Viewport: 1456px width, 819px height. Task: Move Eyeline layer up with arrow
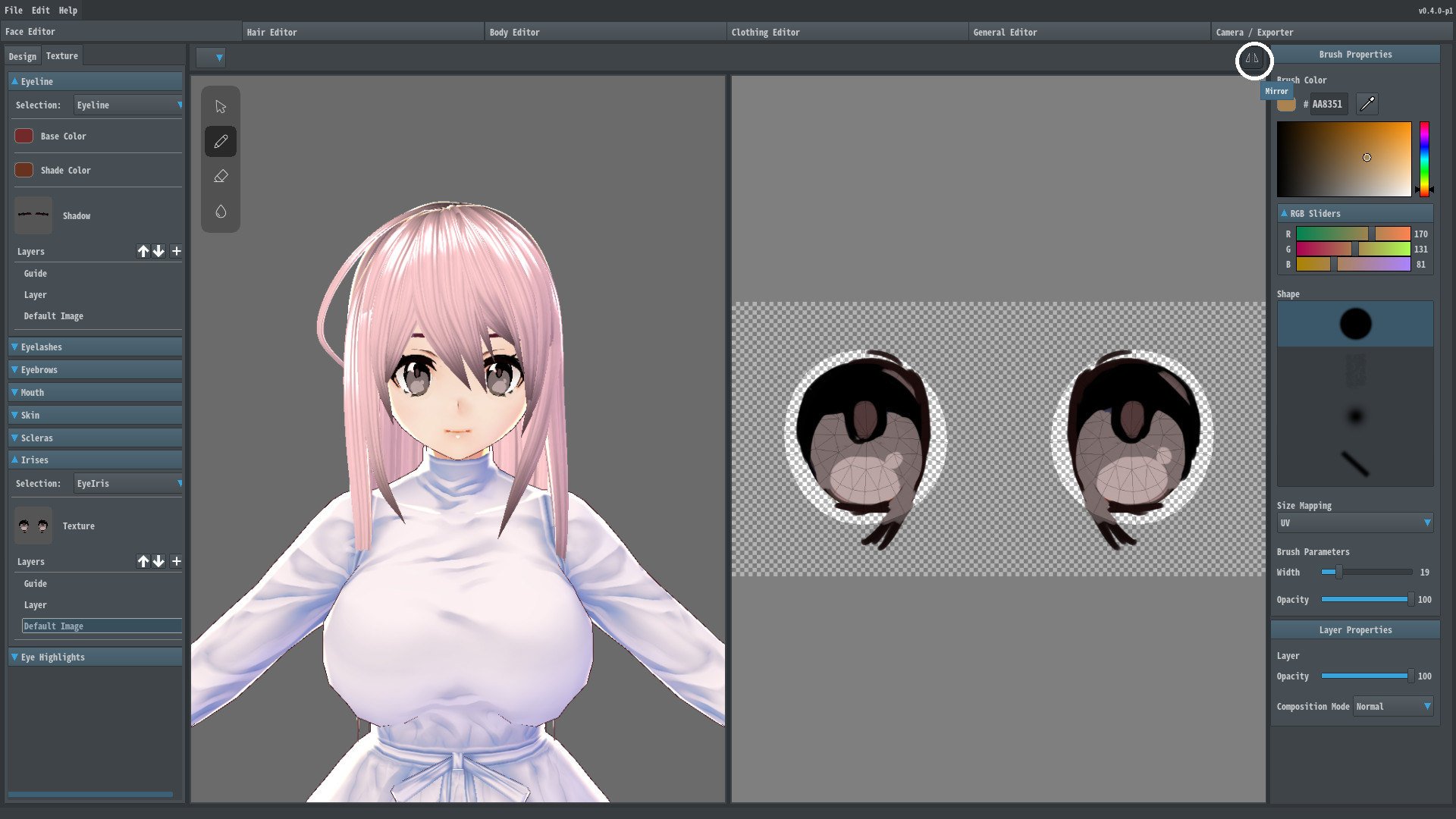point(143,251)
